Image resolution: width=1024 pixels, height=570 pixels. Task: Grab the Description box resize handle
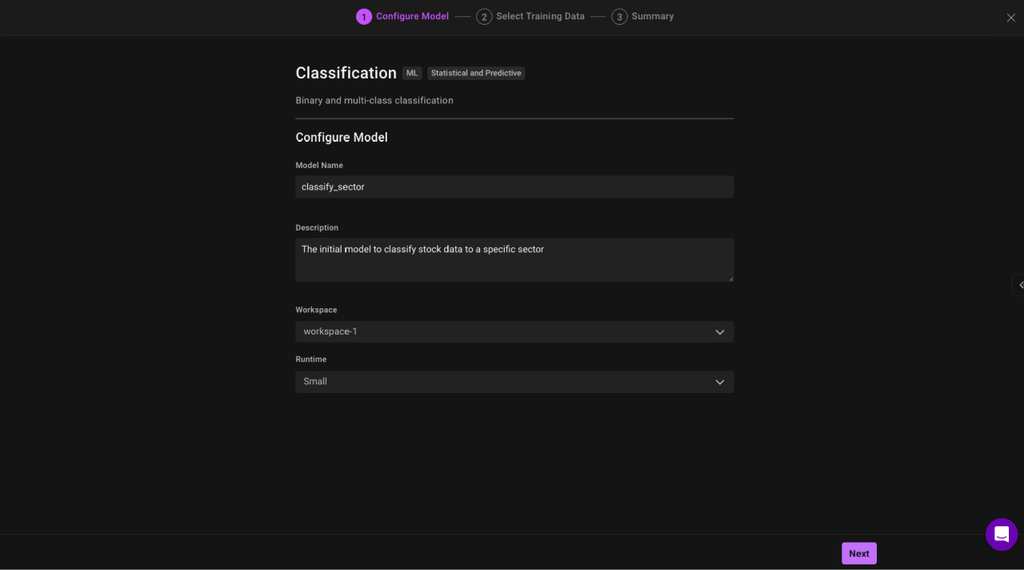point(731,279)
